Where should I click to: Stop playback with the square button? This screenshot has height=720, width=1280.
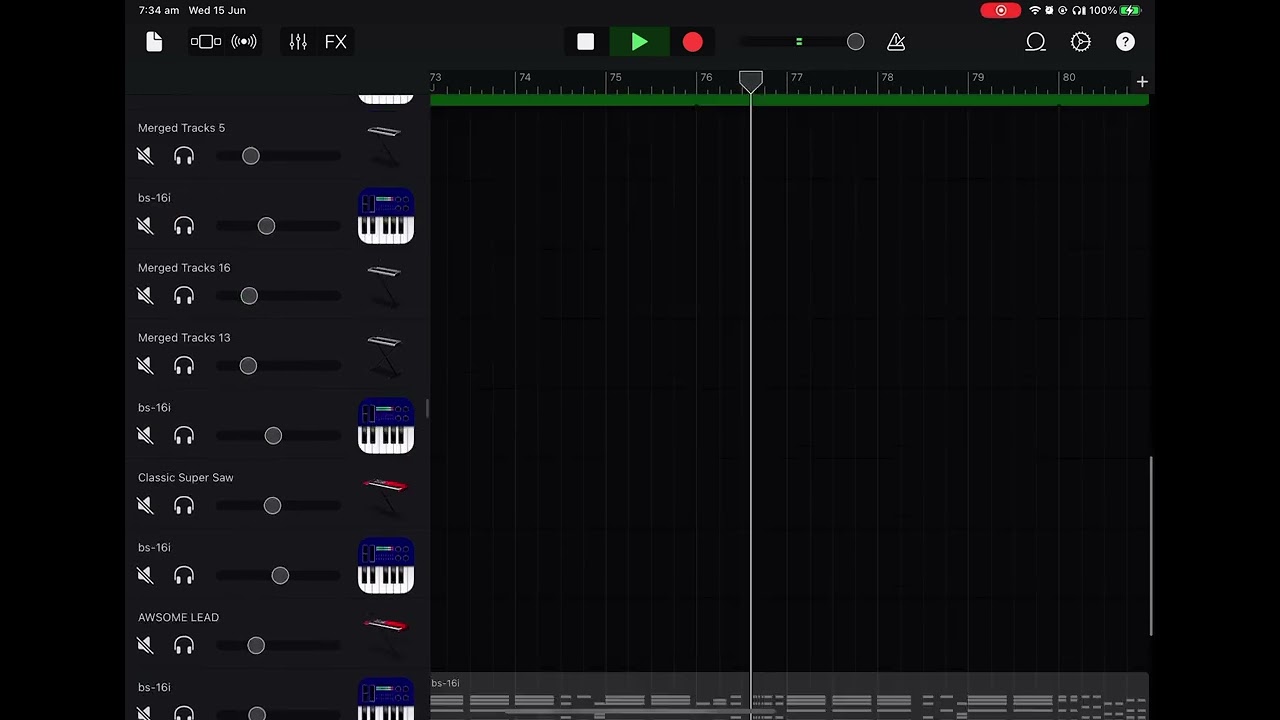(x=586, y=42)
